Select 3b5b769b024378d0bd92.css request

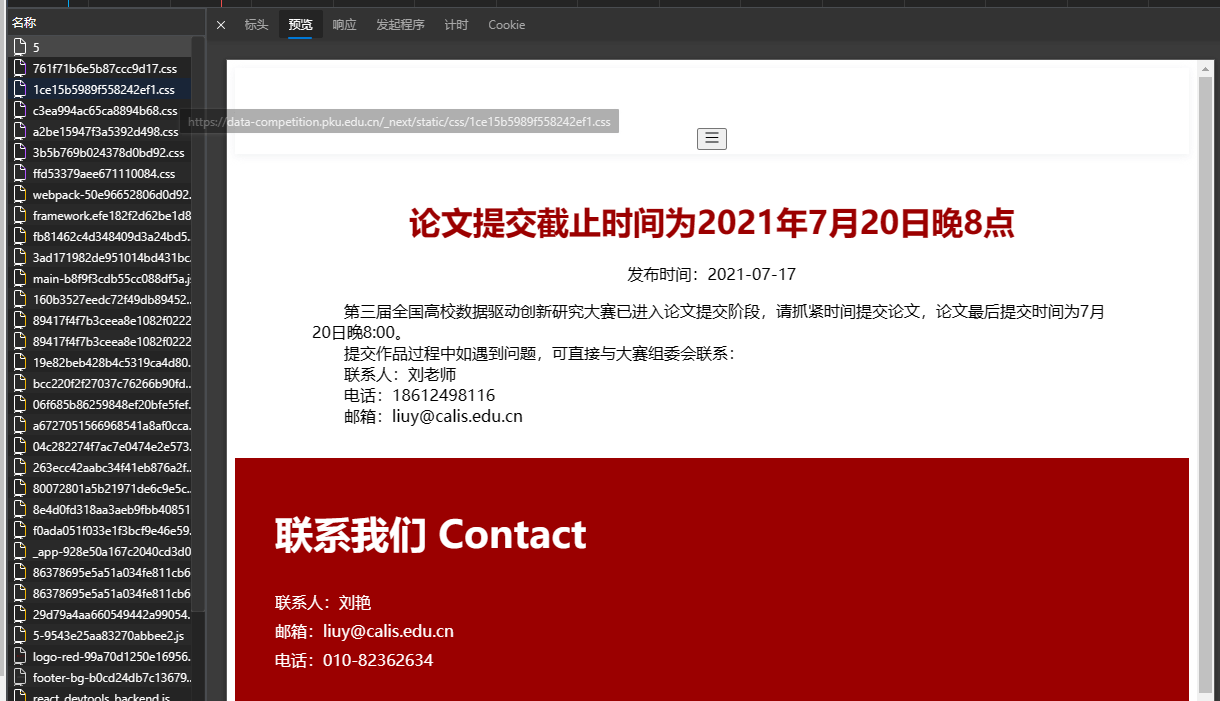108,153
